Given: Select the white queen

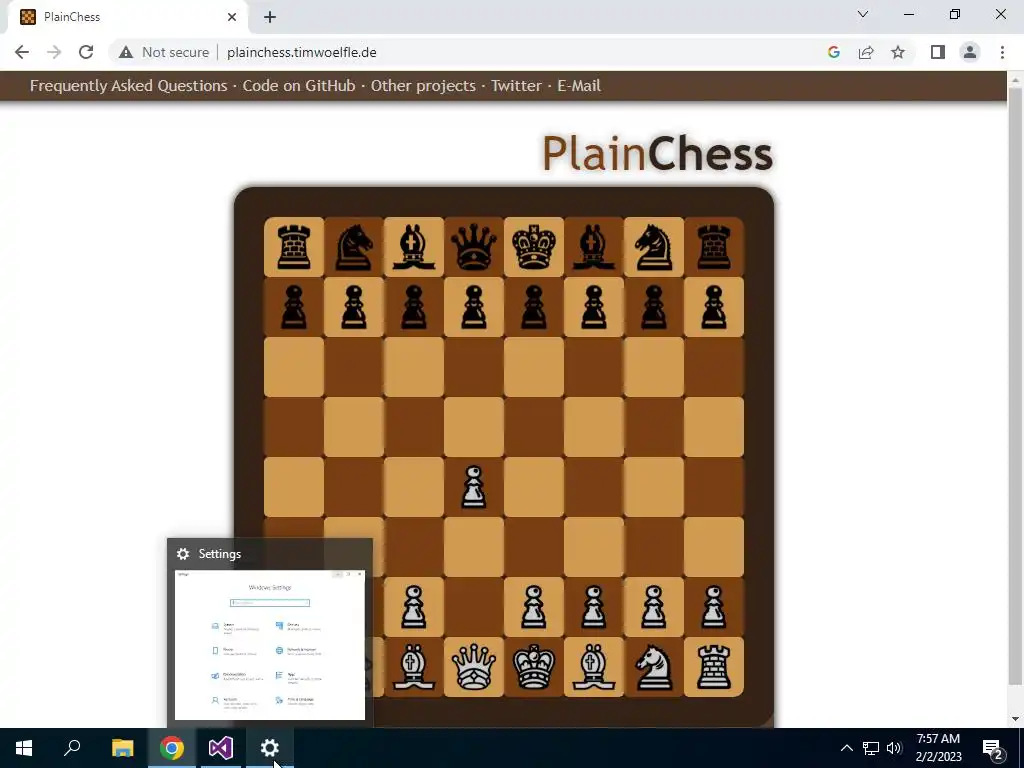Looking at the screenshot, I should [474, 667].
